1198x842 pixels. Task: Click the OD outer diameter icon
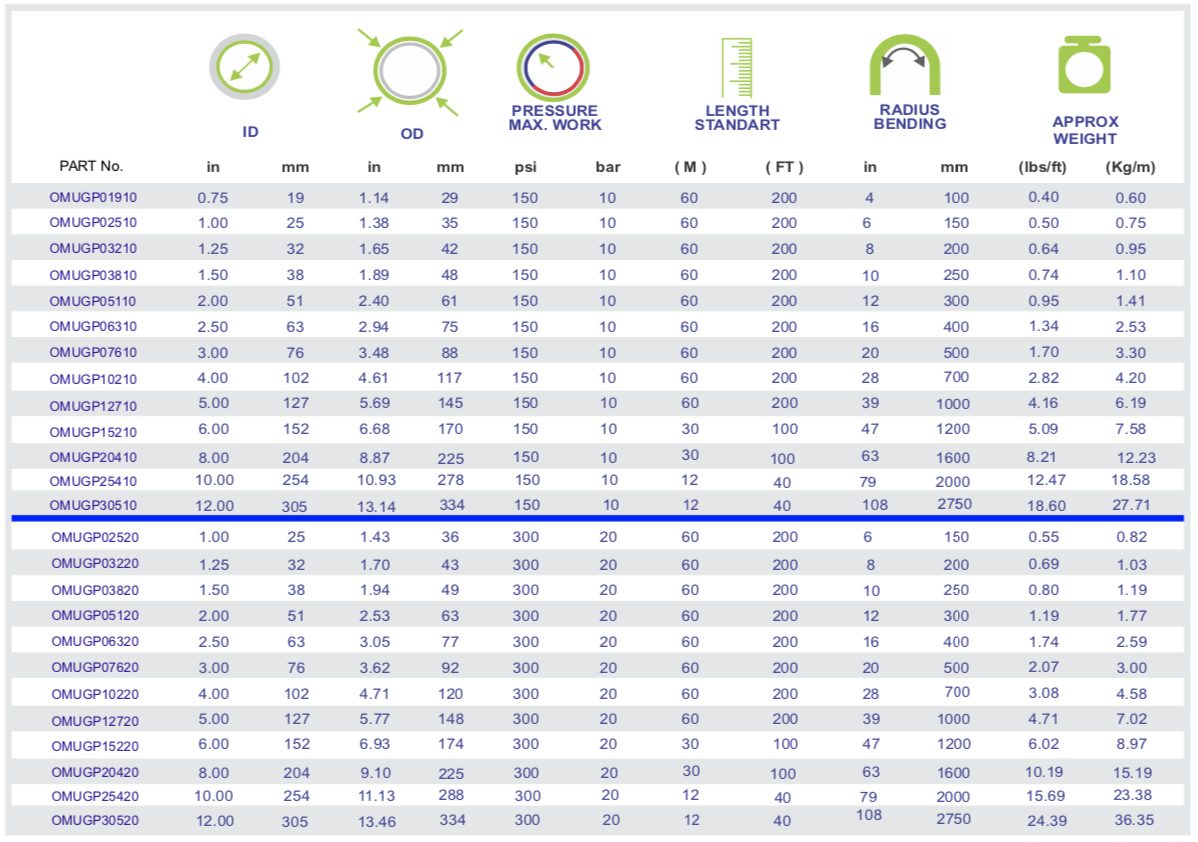tap(409, 70)
